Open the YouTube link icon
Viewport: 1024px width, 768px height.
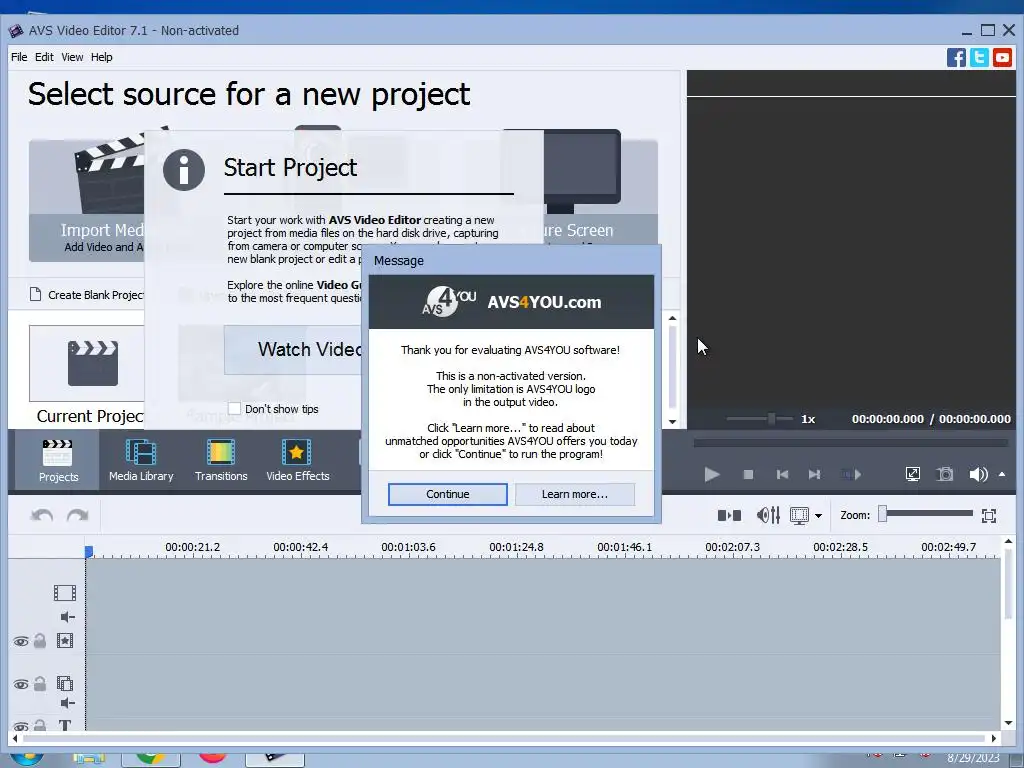pyautogui.click(x=1002, y=57)
